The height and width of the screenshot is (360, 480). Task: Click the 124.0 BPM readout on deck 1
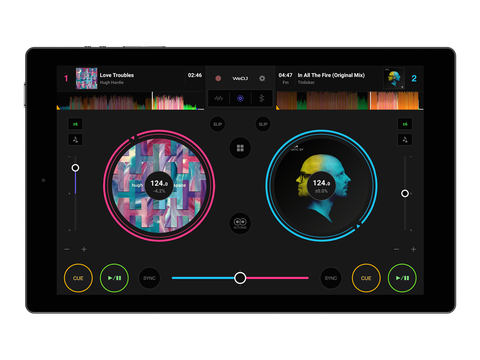(159, 183)
